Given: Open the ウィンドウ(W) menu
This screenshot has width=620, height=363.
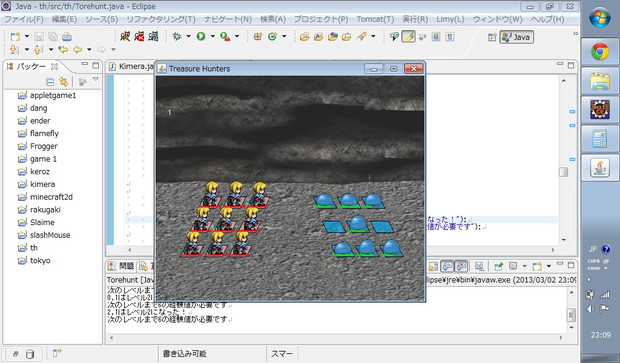Looking at the screenshot, I should 497,19.
